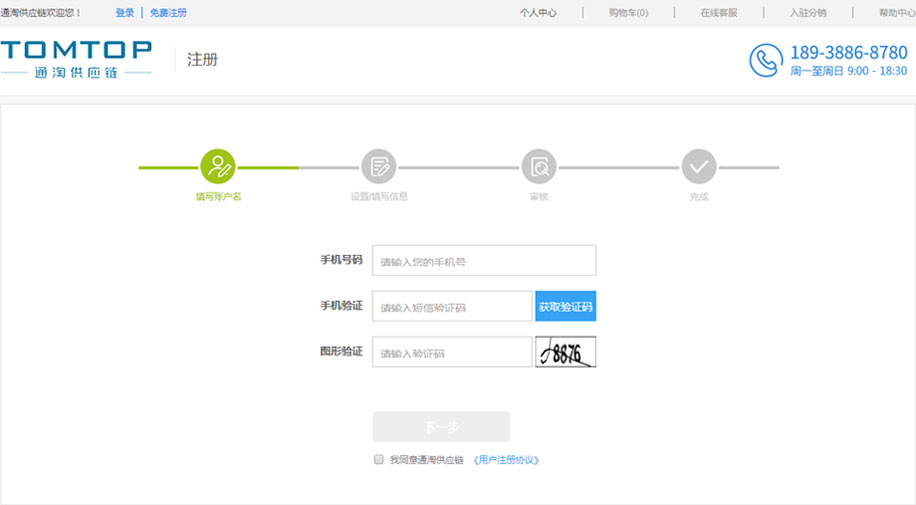This screenshot has width=916, height=505.
Task: Open the 《用户注册协议》 agreement link
Action: pos(506,460)
